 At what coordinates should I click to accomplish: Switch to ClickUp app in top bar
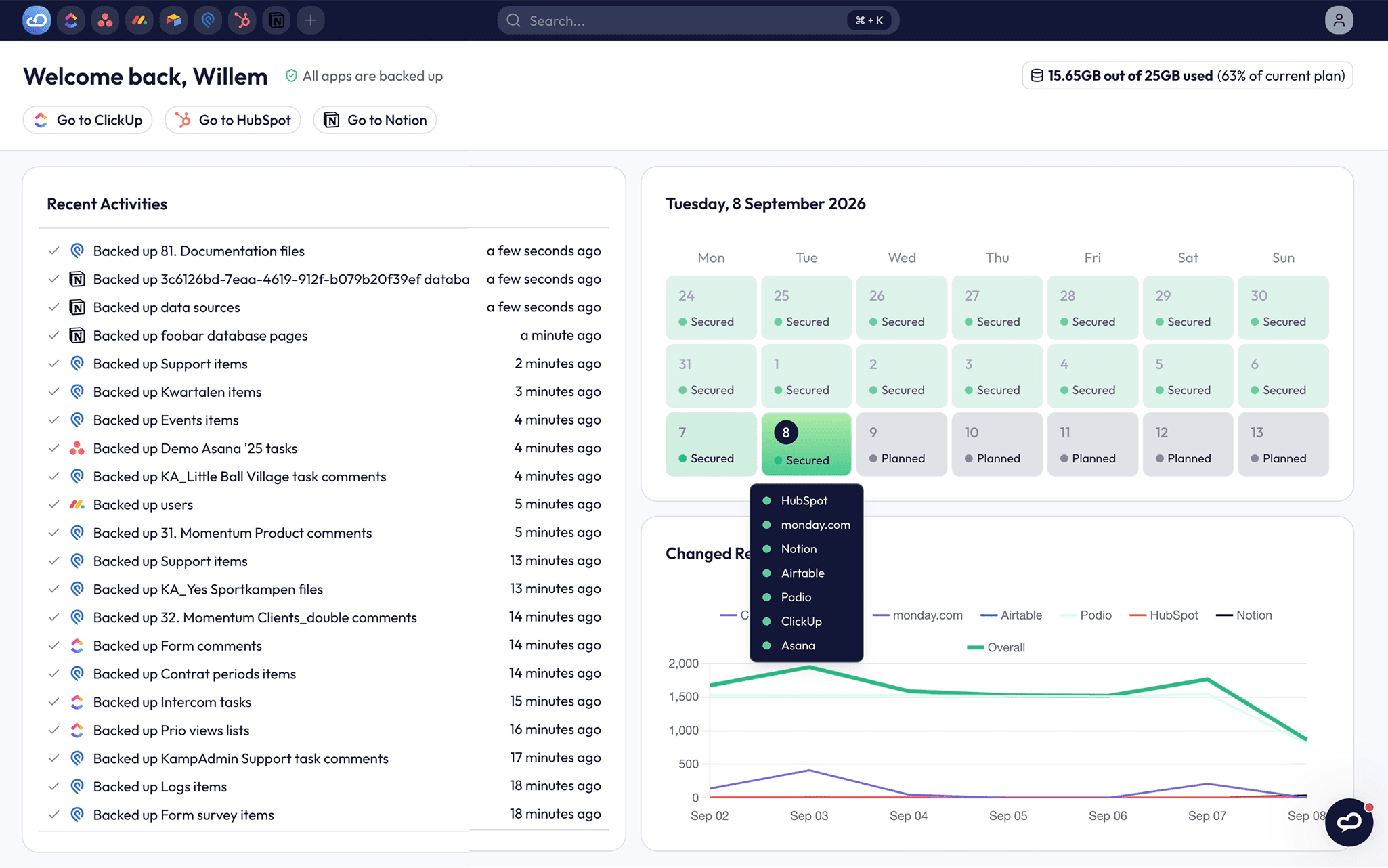pyautogui.click(x=71, y=20)
